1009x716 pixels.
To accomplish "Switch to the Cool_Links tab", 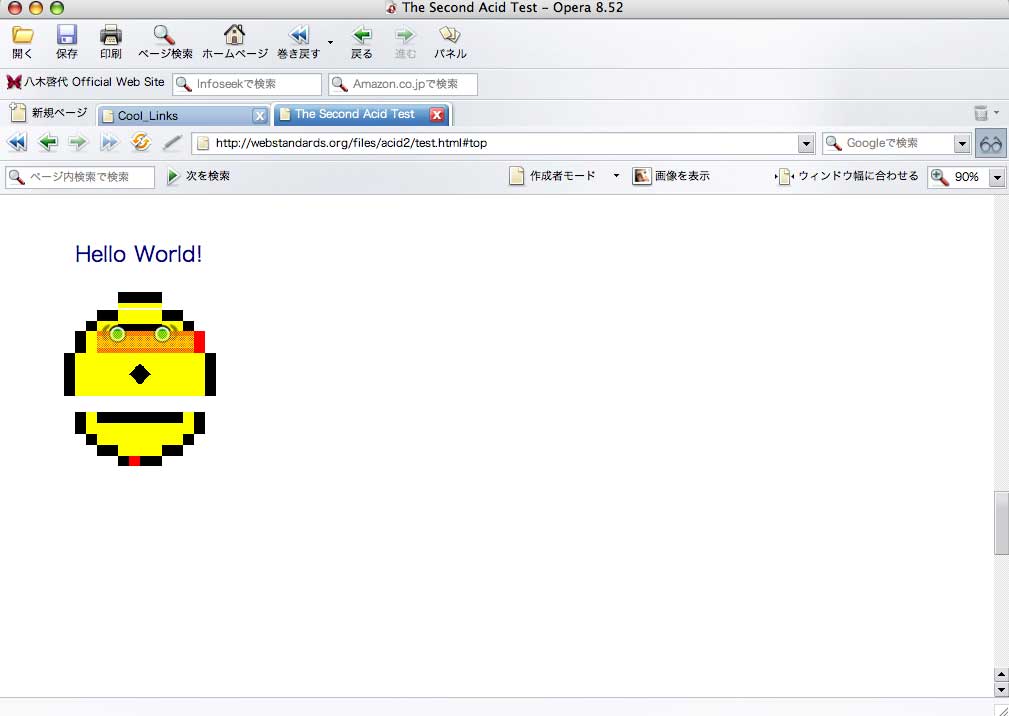I will [176, 116].
